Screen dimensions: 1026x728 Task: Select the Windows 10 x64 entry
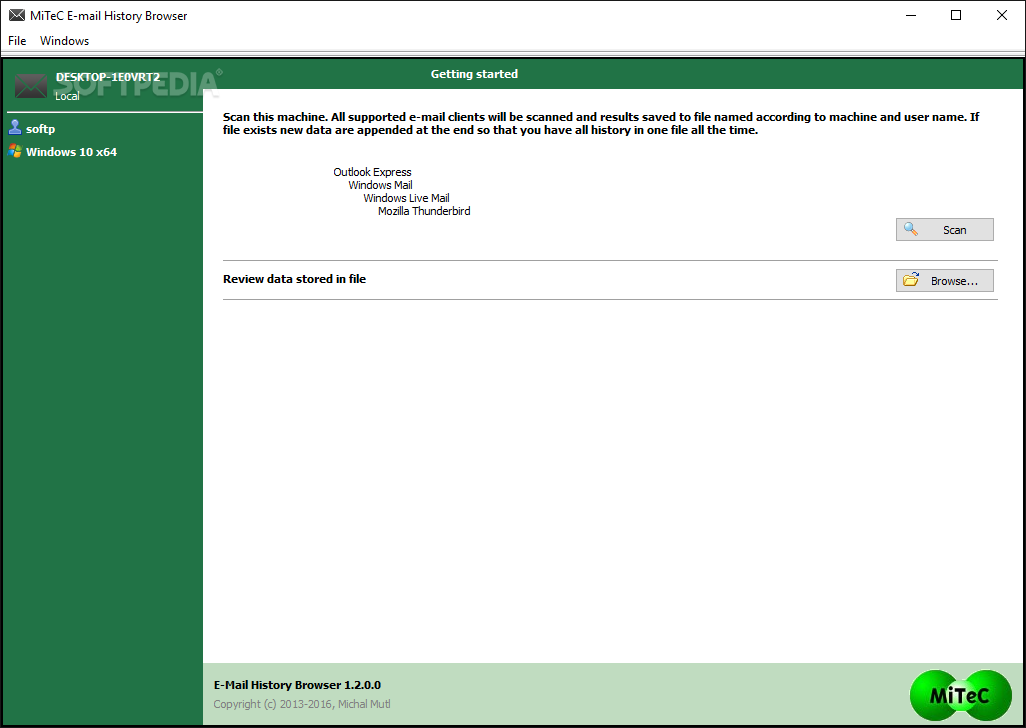click(71, 152)
